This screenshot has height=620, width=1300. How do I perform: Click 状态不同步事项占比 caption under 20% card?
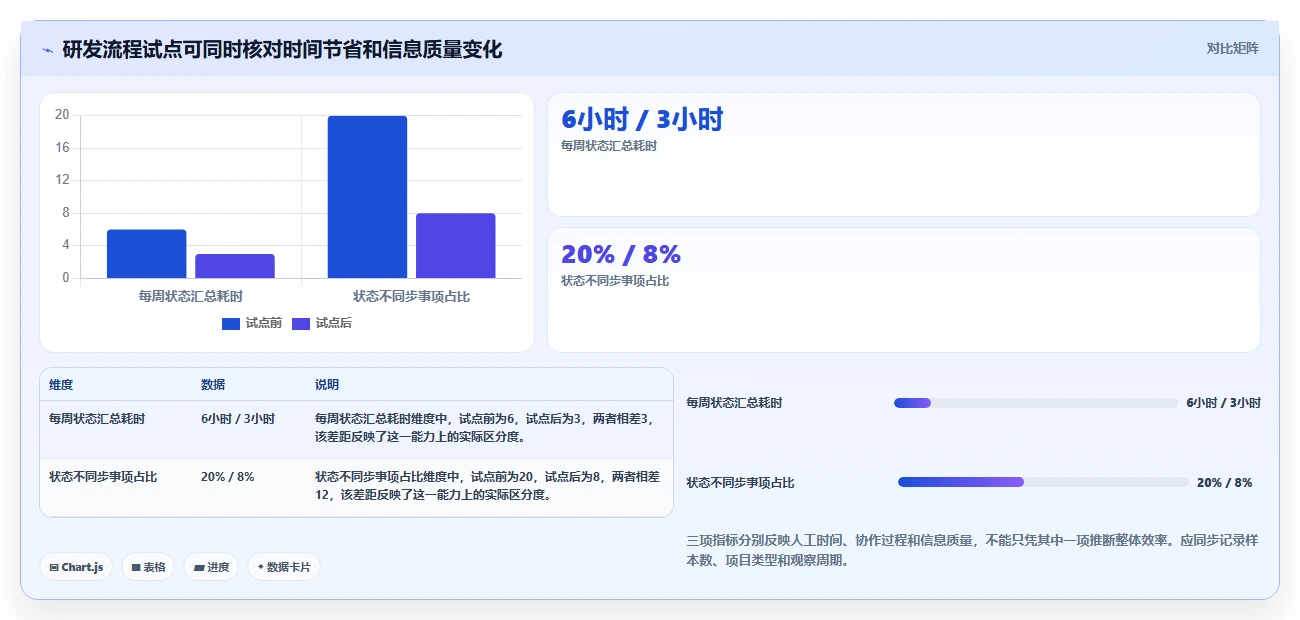coord(615,281)
